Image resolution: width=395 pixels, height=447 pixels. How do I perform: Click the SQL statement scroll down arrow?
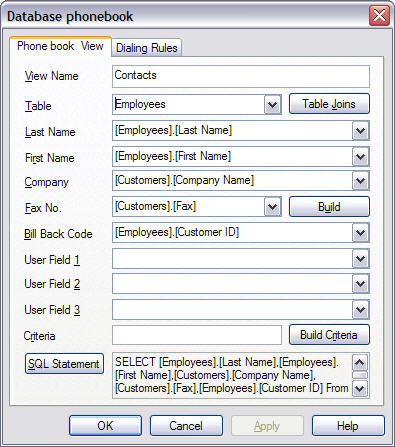tap(360, 388)
